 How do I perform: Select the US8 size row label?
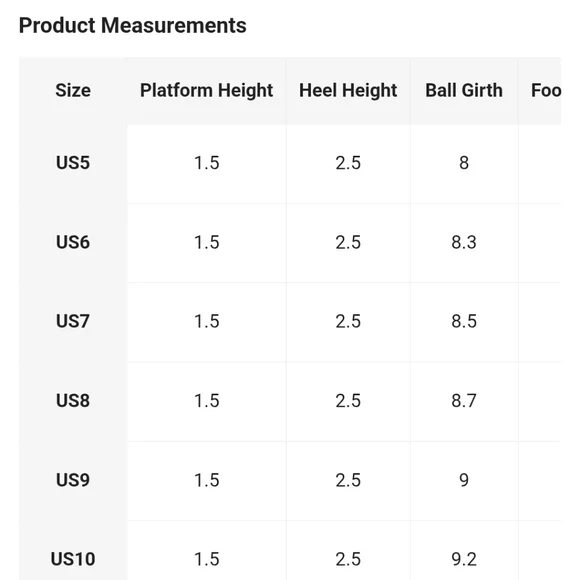click(73, 401)
